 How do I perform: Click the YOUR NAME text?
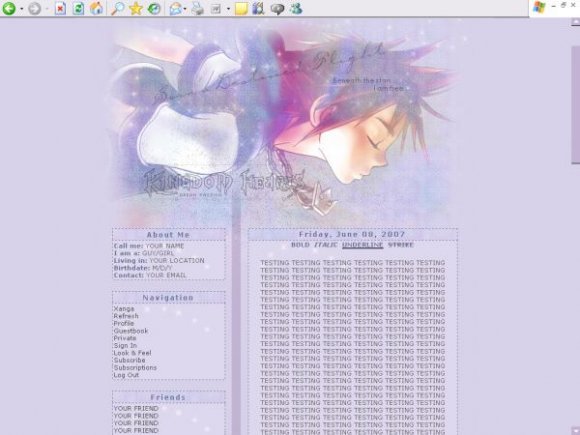[x=165, y=246]
